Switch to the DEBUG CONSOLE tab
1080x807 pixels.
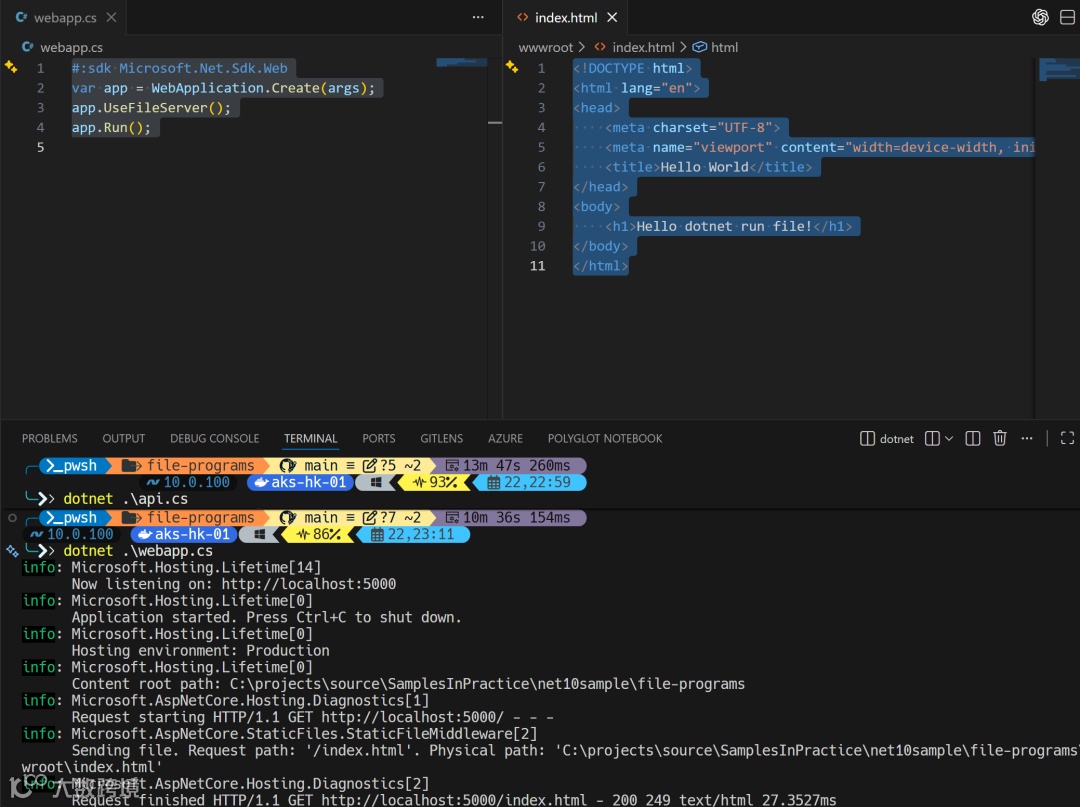click(x=214, y=438)
